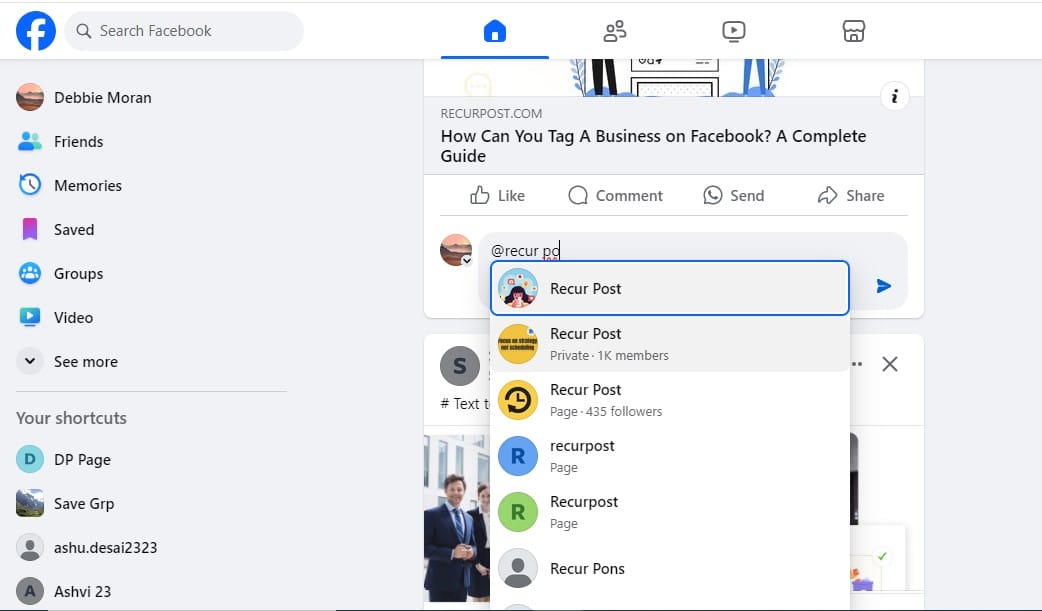The image size is (1042, 611).
Task: Open the Video tab in top bar
Action: (x=734, y=31)
